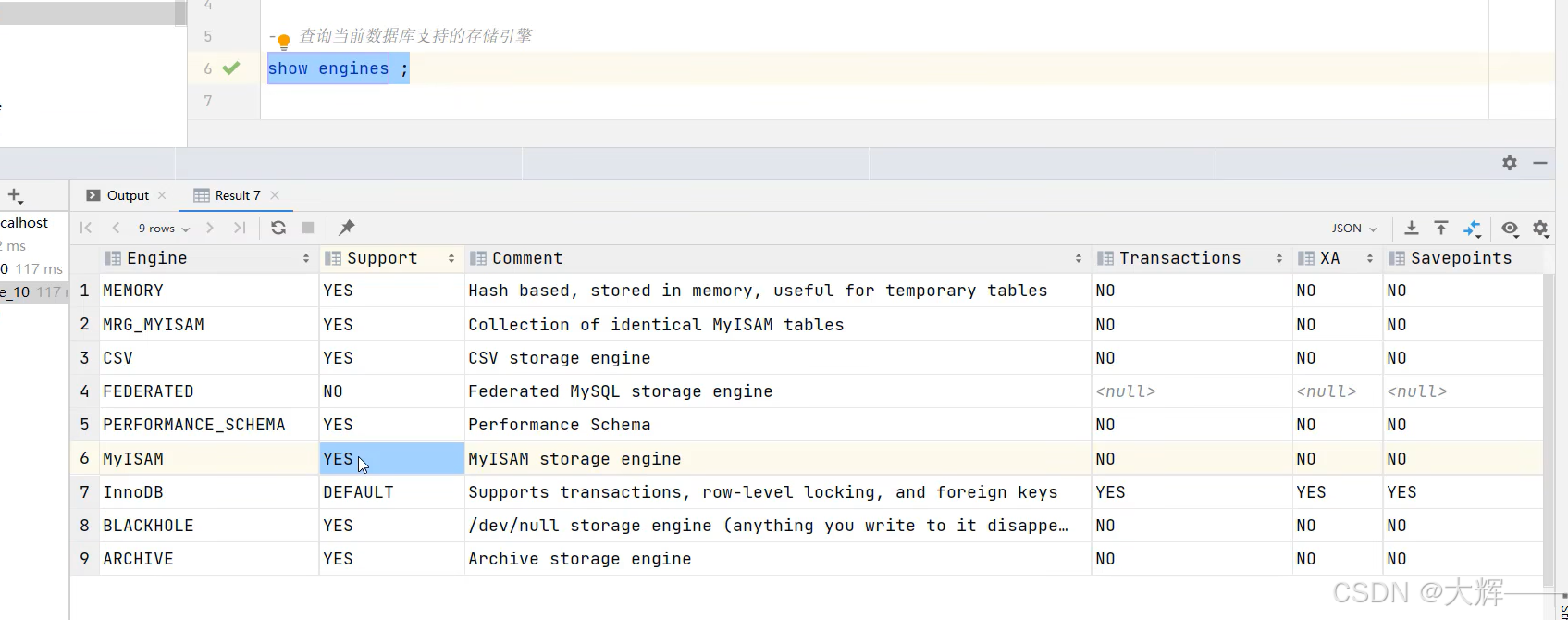The image size is (1568, 620).
Task: Click the 'show engines' statement in editor
Action: point(328,68)
